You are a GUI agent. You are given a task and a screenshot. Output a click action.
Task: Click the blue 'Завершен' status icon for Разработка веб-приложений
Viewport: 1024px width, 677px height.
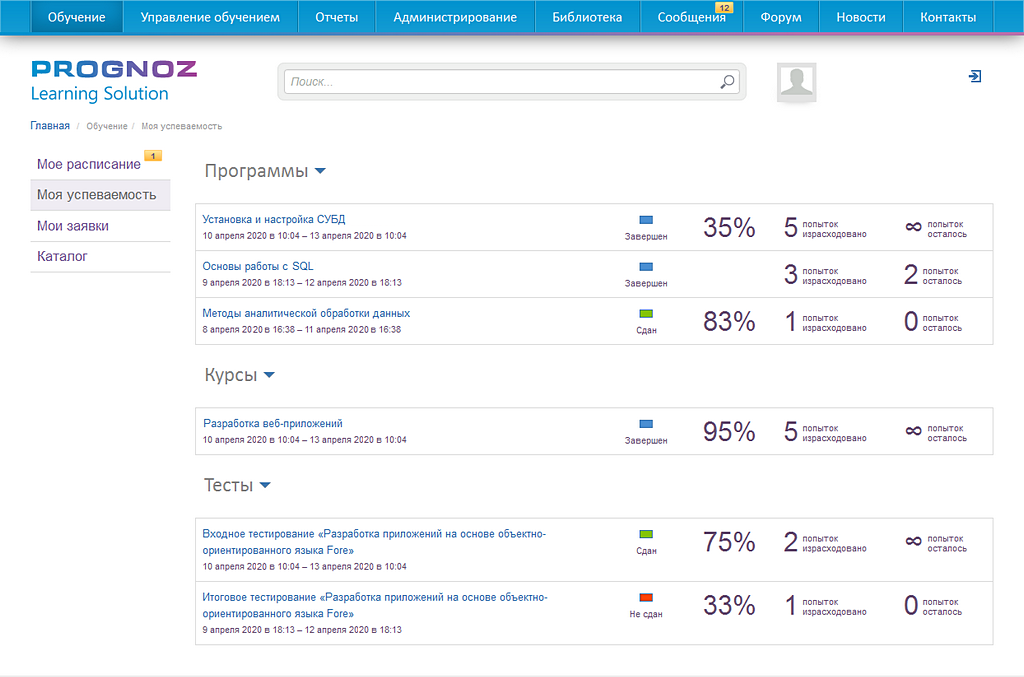(x=645, y=425)
